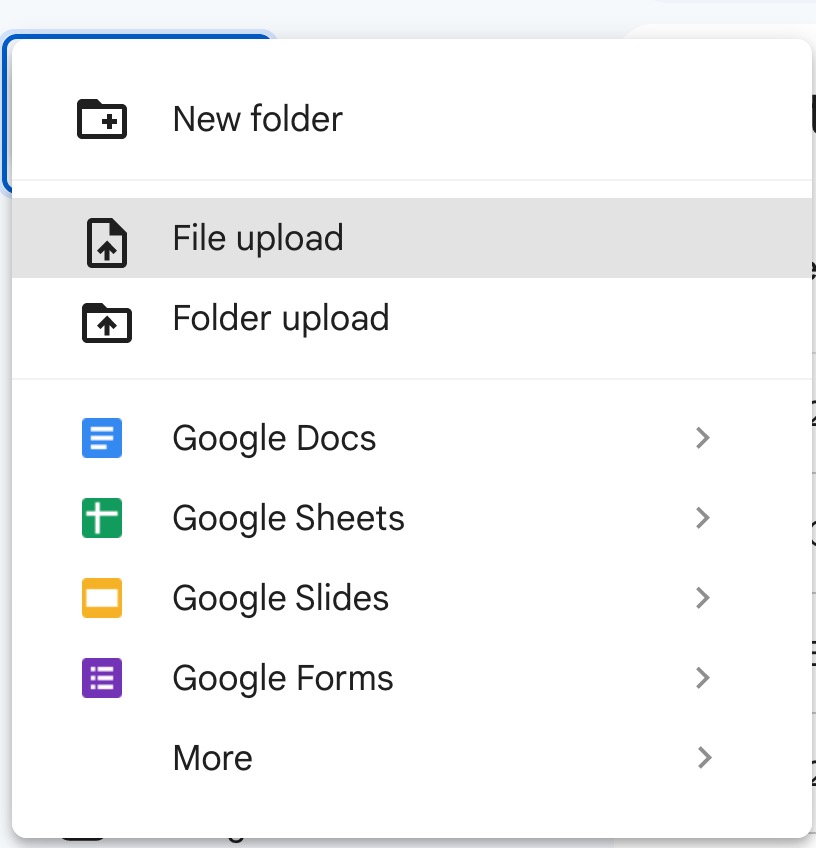816x848 pixels.
Task: Choose the "File upload" text entry
Action: 257,239
